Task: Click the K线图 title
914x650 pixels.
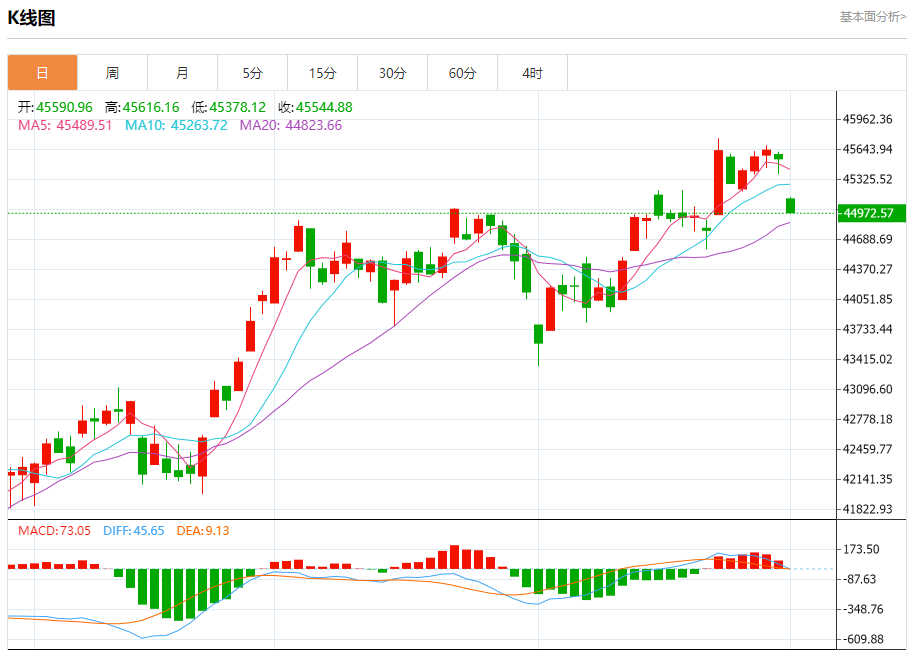Action: pyautogui.click(x=31, y=18)
